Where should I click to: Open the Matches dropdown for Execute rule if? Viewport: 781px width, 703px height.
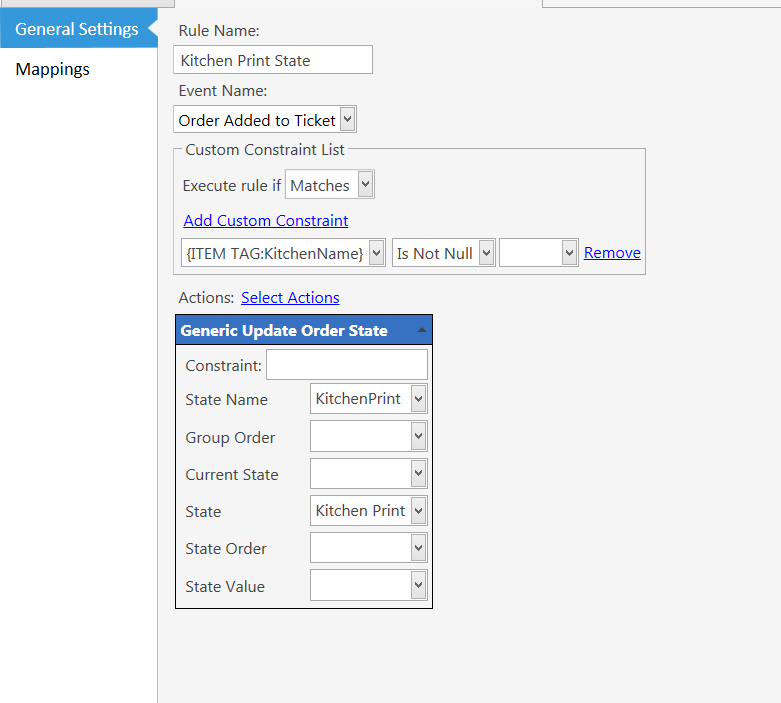366,184
